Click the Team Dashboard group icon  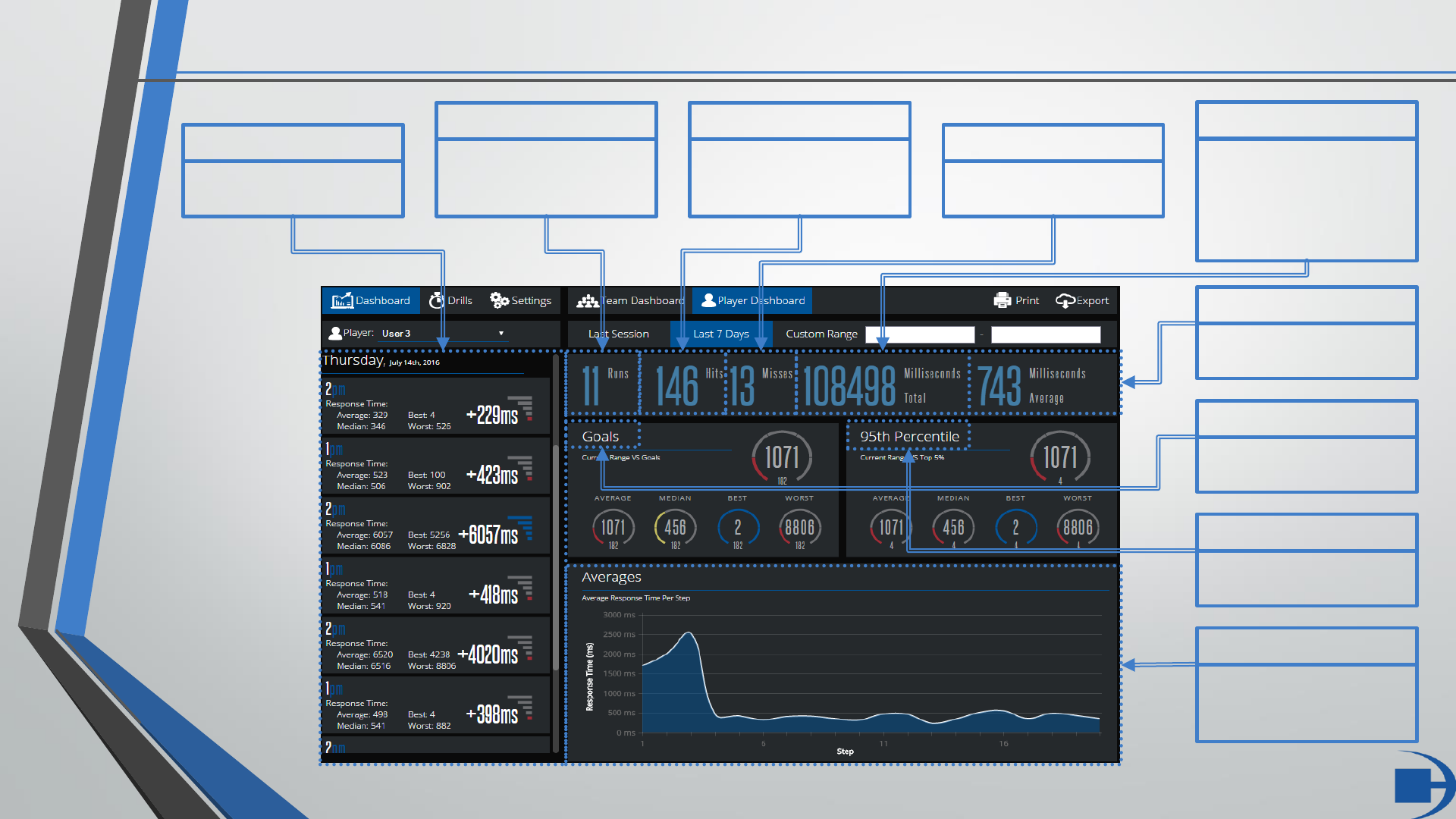(588, 301)
